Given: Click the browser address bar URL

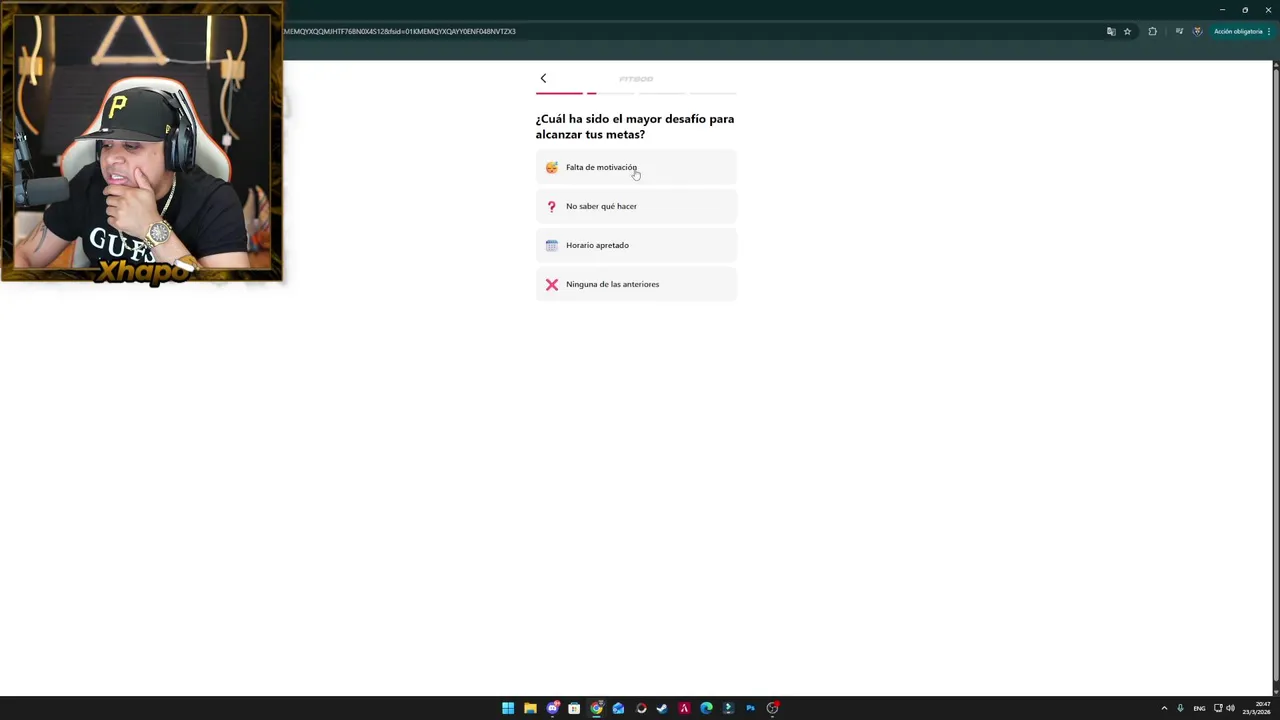Looking at the screenshot, I should [400, 31].
